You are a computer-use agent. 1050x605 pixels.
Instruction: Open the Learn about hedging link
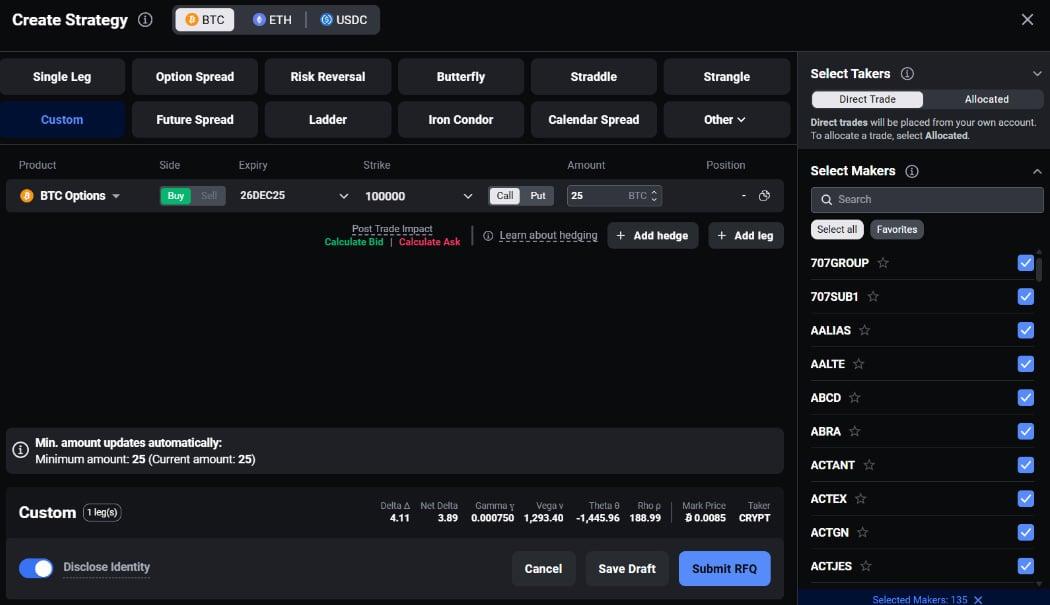coord(548,236)
